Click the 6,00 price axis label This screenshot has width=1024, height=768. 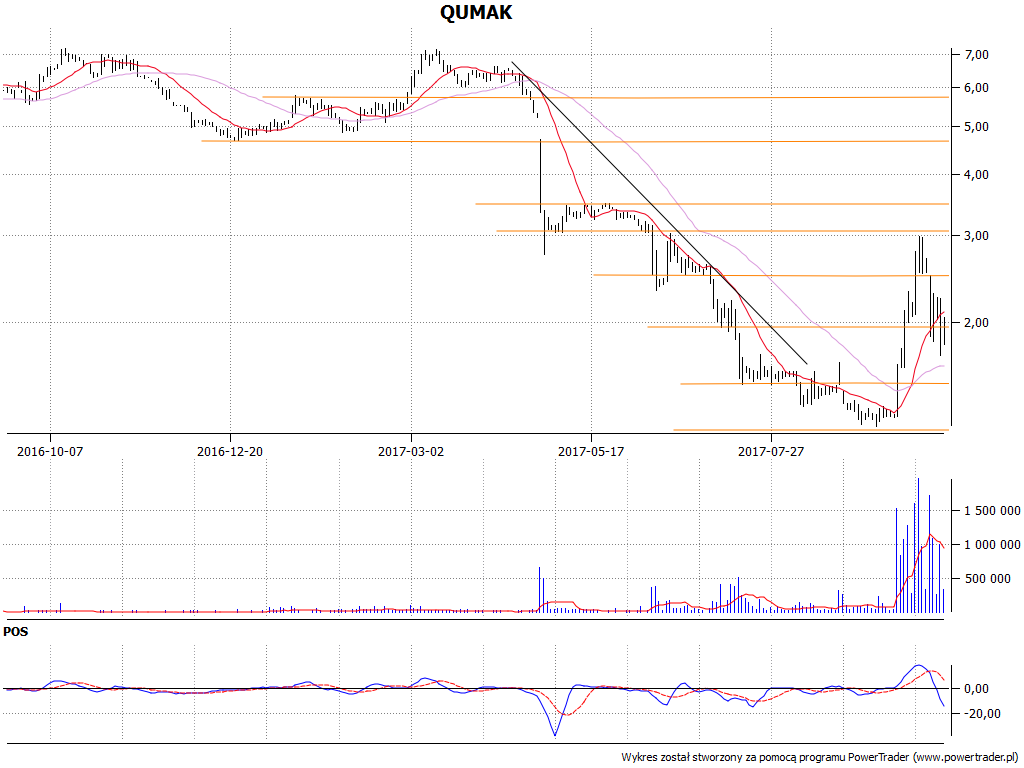(977, 88)
